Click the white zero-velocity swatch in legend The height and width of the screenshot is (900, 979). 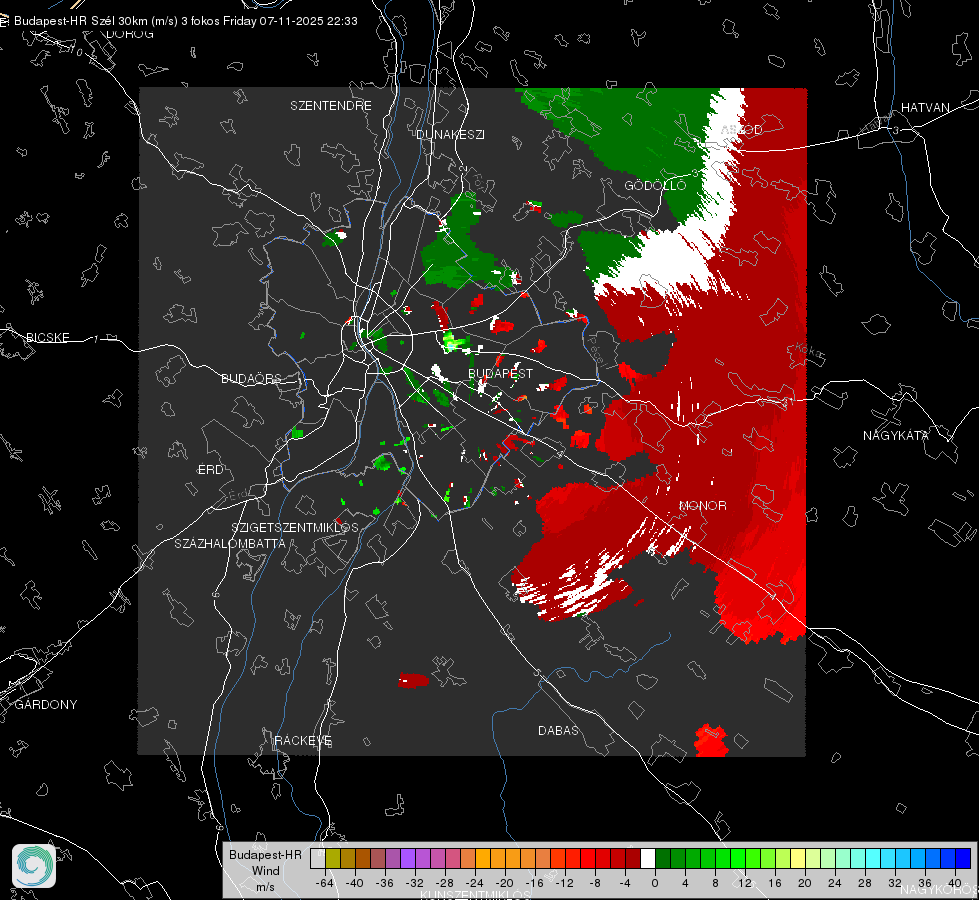click(x=648, y=858)
